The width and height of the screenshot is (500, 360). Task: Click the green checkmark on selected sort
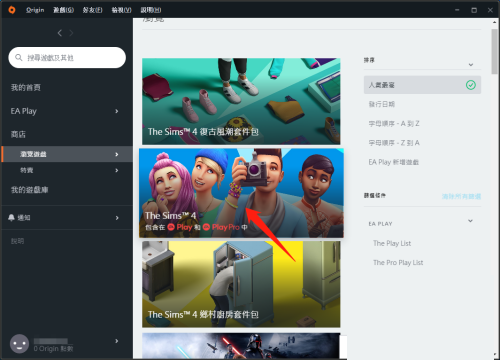[x=471, y=85]
